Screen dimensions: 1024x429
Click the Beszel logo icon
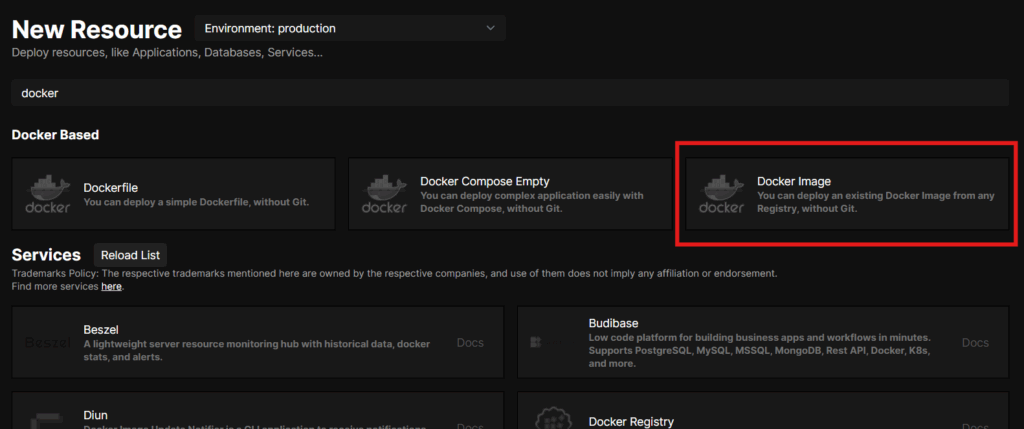point(48,343)
